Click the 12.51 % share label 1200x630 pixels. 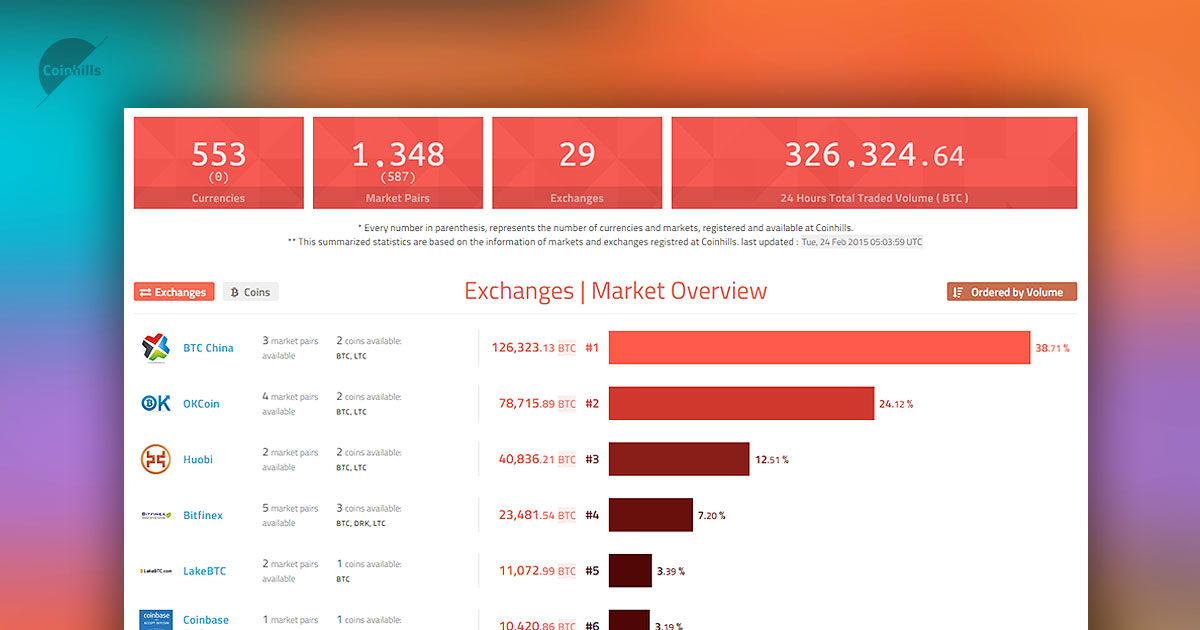[771, 460]
